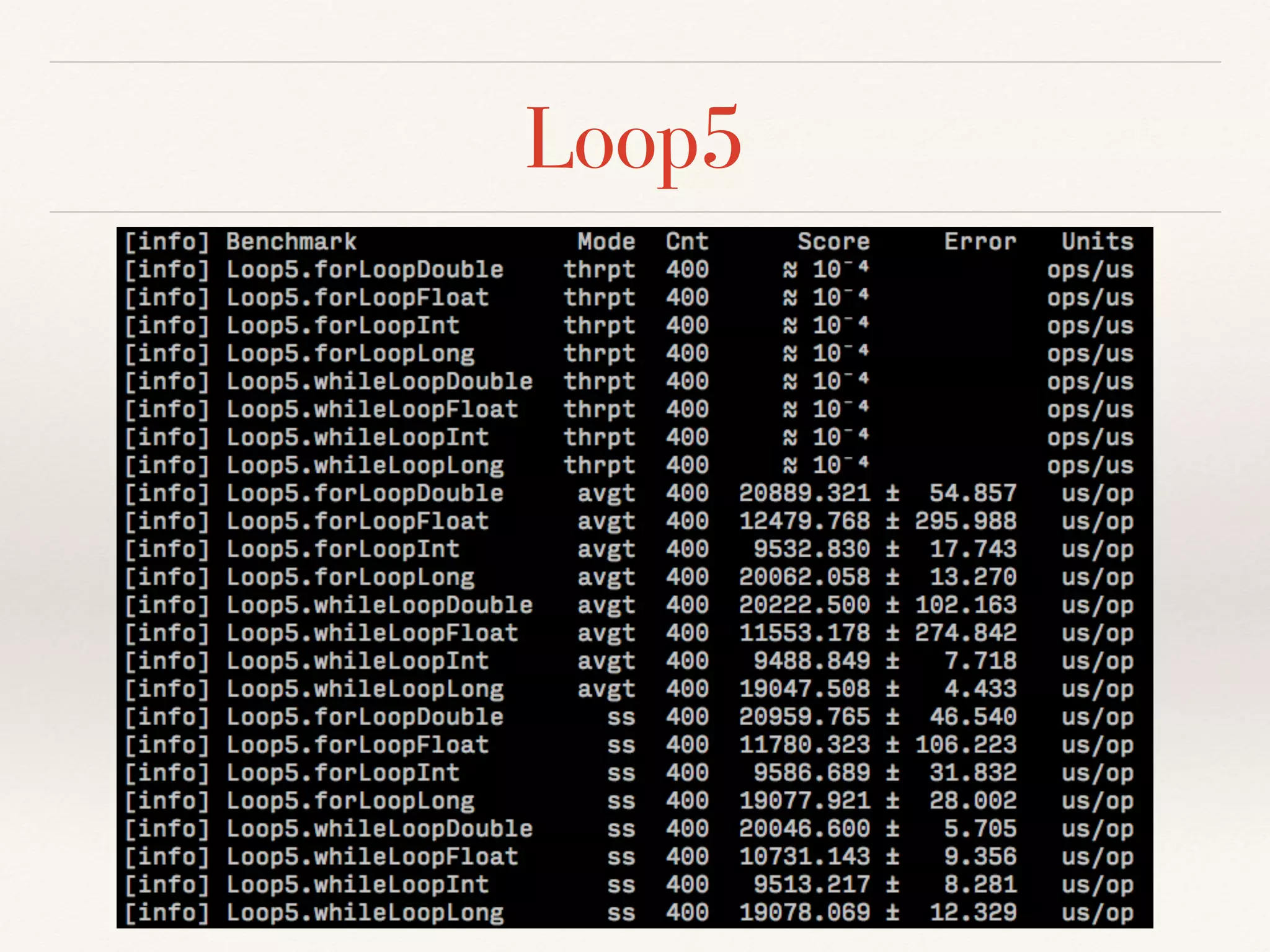Click the error value 28.002
Screen dimensions: 1270x952
point(974,801)
